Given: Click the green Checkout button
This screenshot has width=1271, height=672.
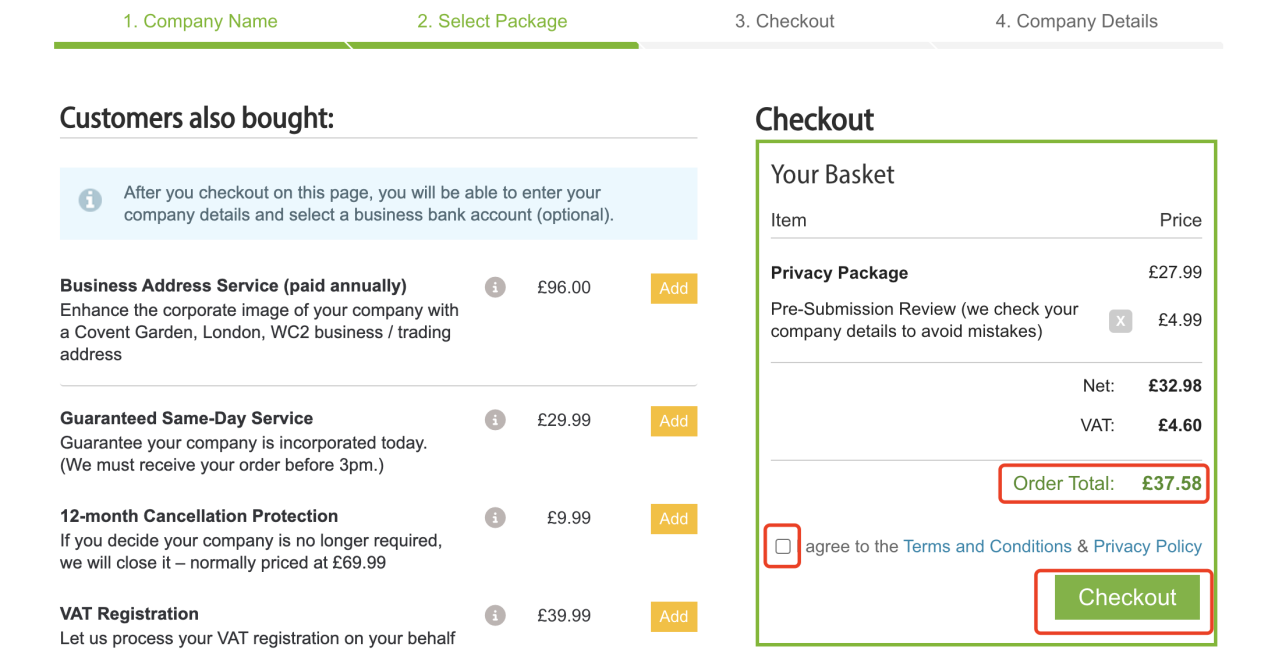Looking at the screenshot, I should (1127, 597).
